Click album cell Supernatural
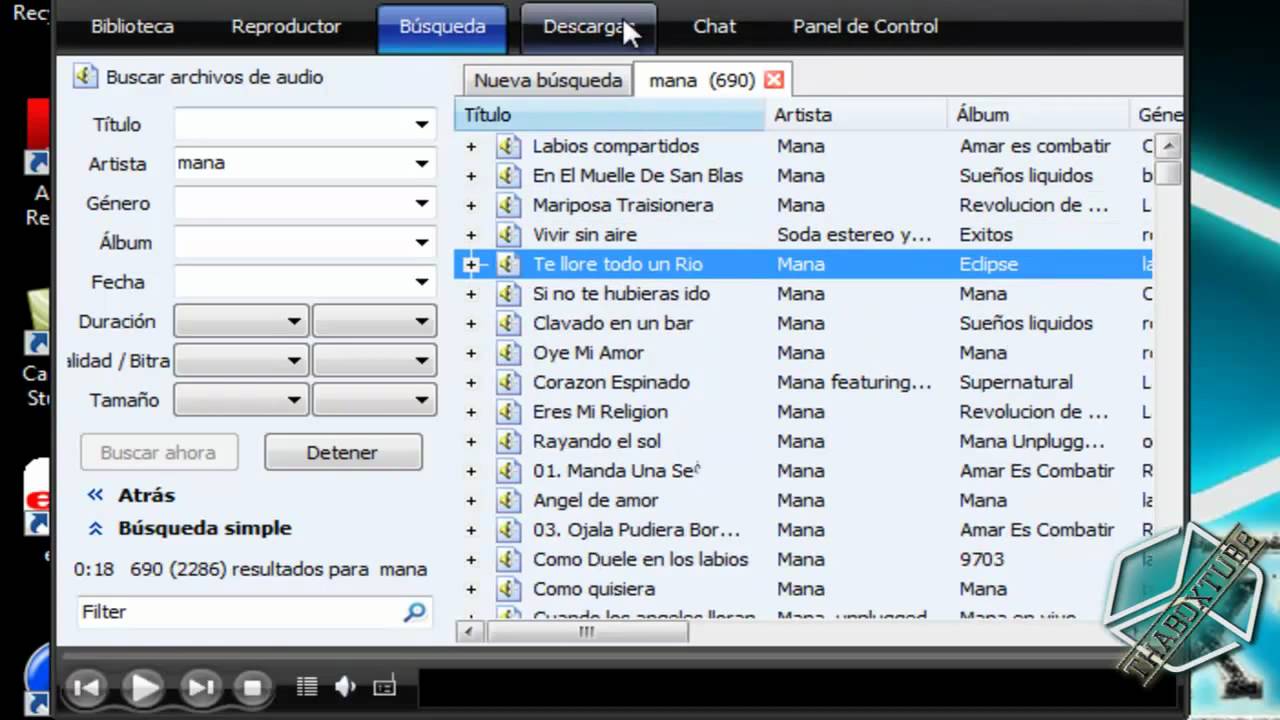 pyautogui.click(x=1016, y=382)
